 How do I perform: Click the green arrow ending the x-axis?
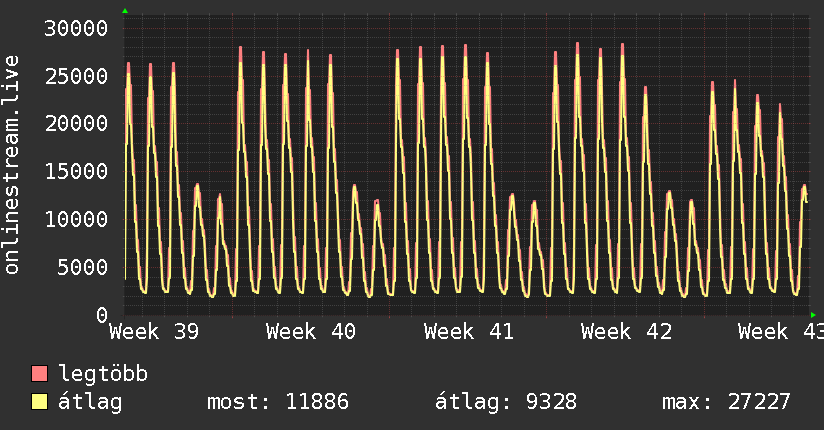pos(813,315)
